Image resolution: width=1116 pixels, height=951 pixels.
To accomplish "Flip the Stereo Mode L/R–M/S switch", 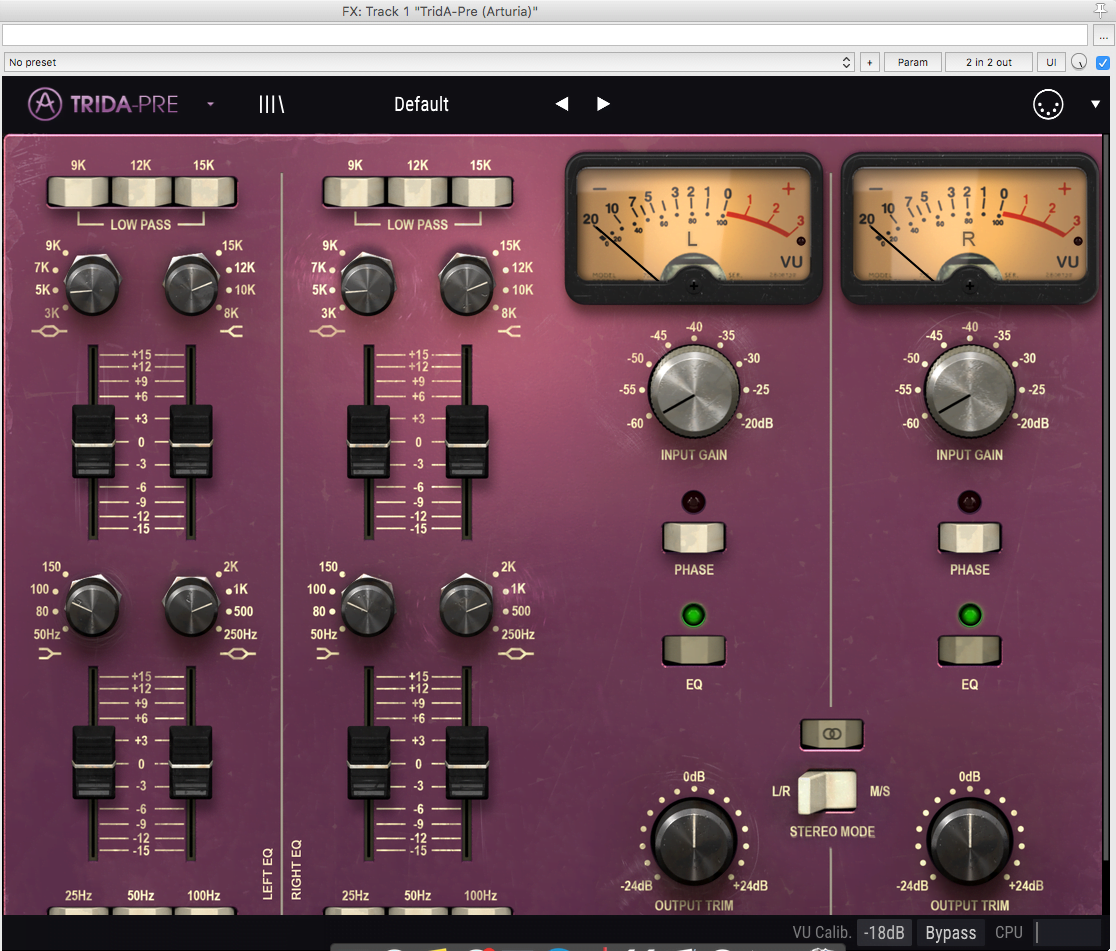I will (827, 792).
